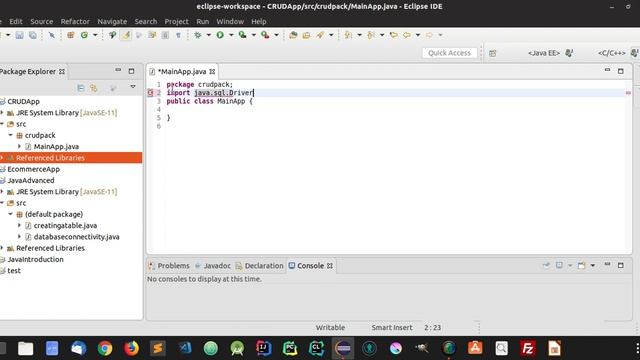Open the Navigate menu

click(112, 22)
